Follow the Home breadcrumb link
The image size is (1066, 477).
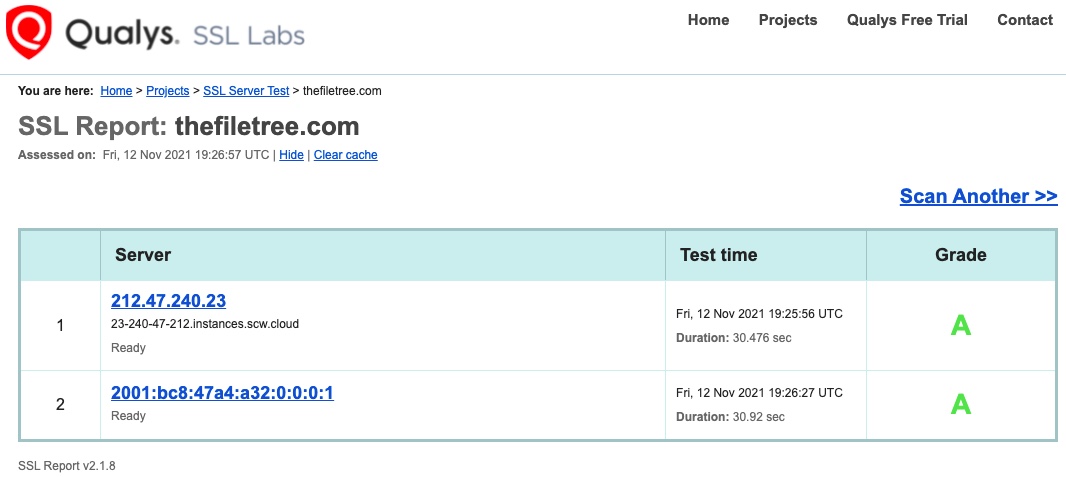pyautogui.click(x=116, y=90)
